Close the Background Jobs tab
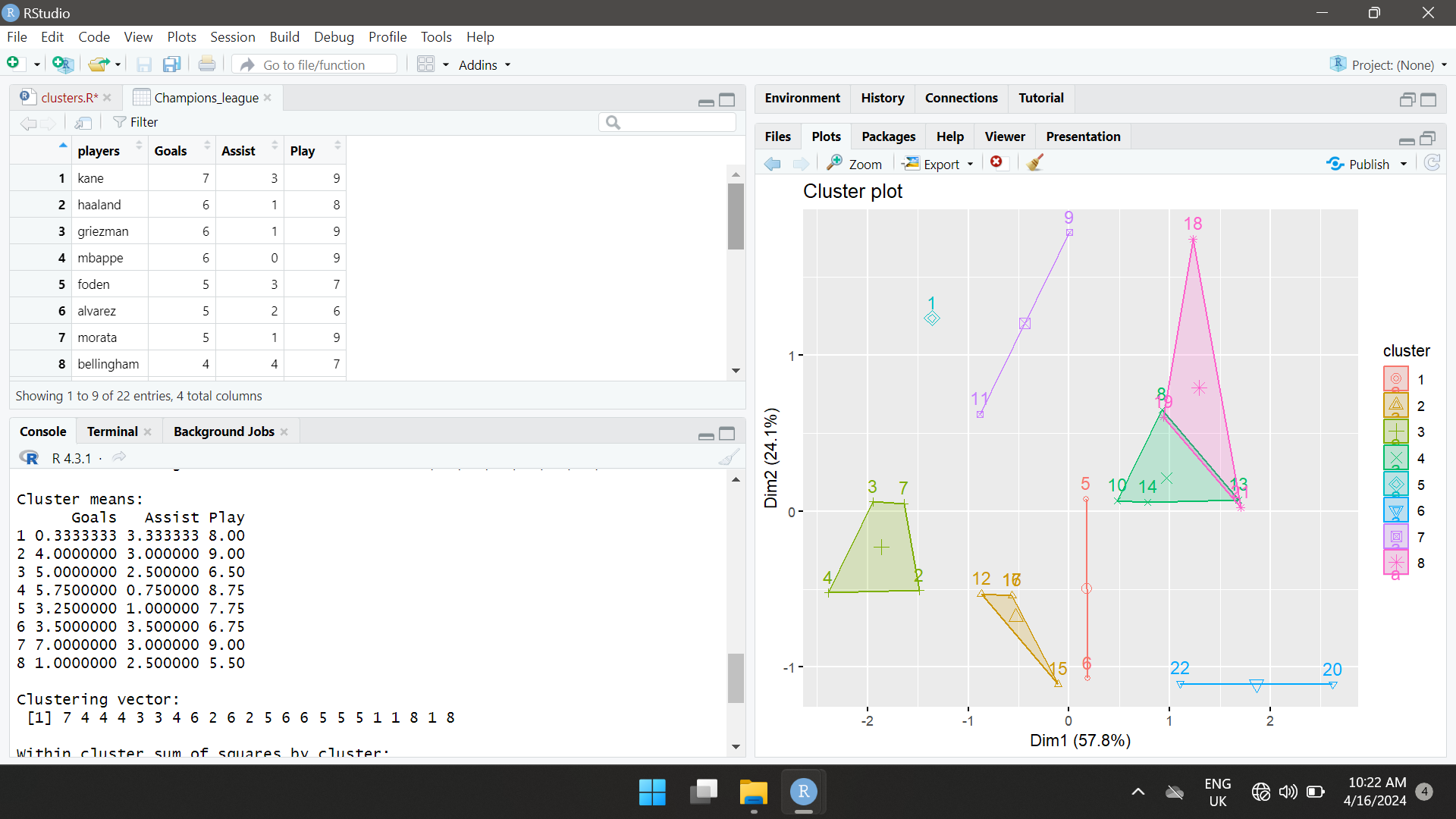1456x819 pixels. 284,432
